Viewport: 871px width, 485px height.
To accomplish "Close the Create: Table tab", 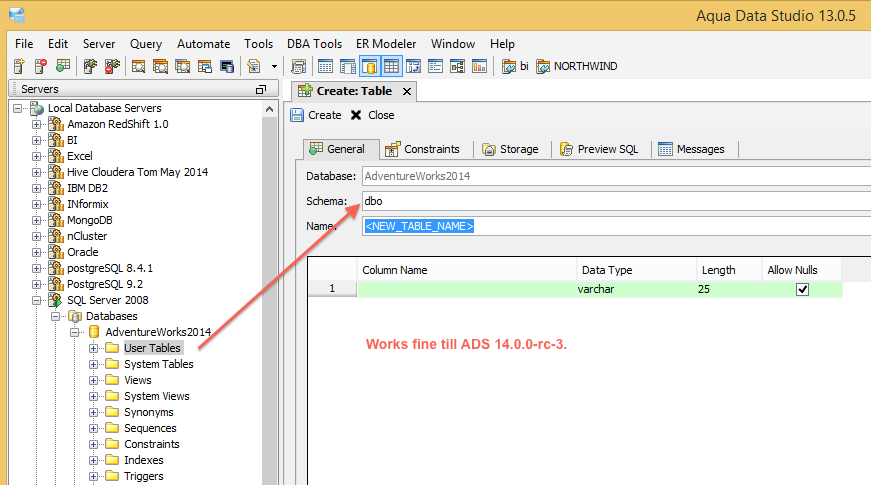I will [407, 92].
